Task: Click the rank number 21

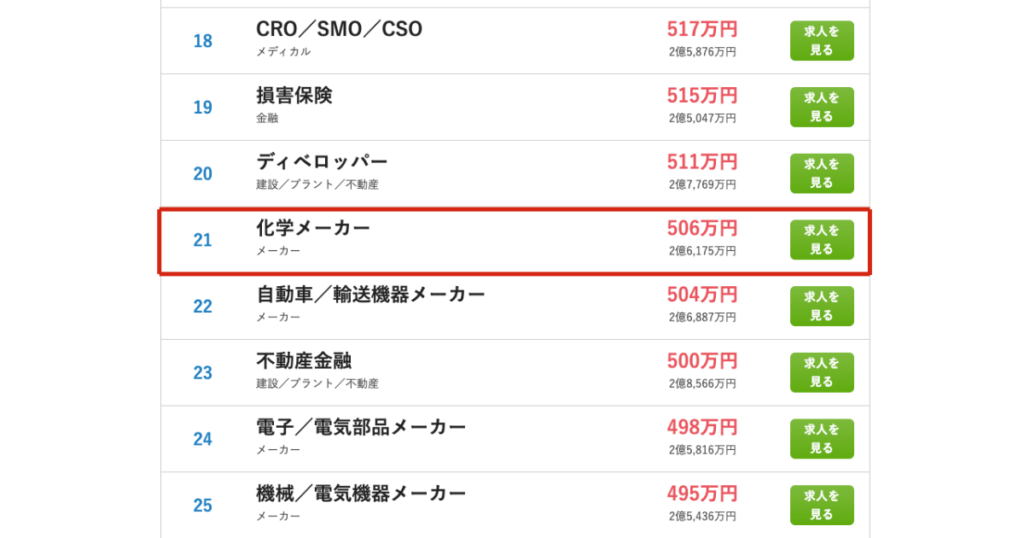Action: click(x=202, y=240)
